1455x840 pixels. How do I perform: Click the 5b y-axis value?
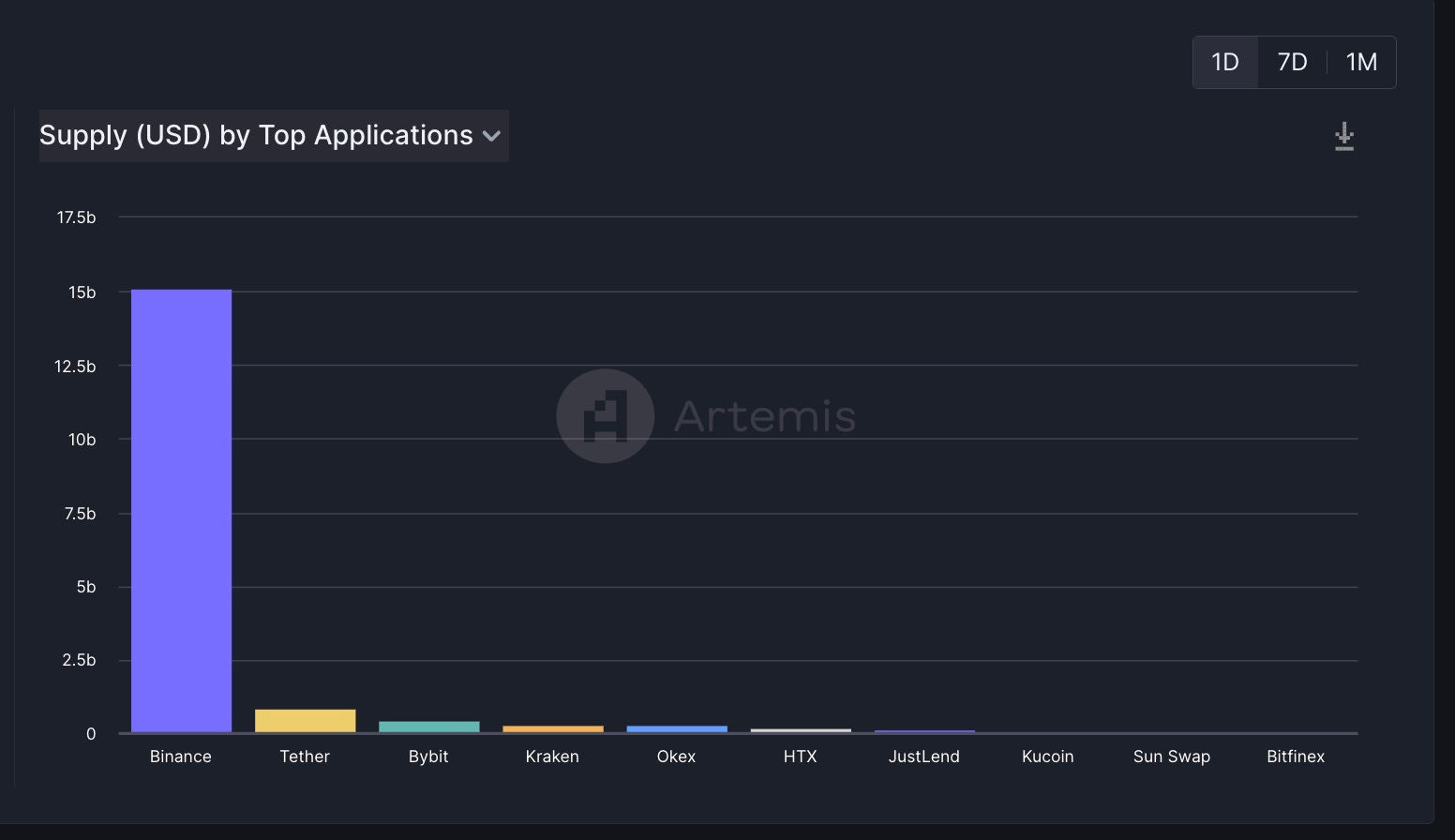(x=86, y=587)
